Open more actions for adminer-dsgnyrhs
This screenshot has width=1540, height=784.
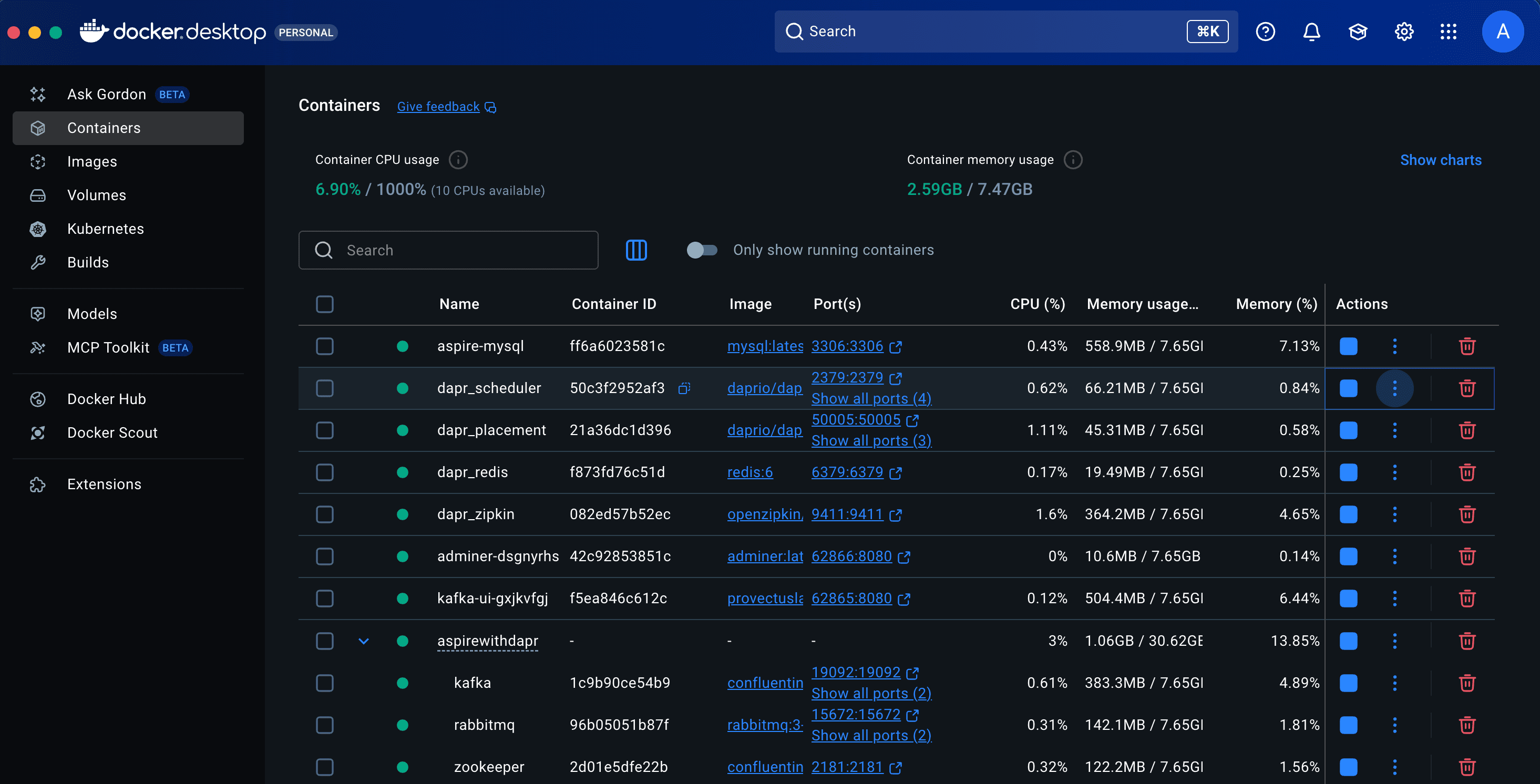pos(1394,556)
